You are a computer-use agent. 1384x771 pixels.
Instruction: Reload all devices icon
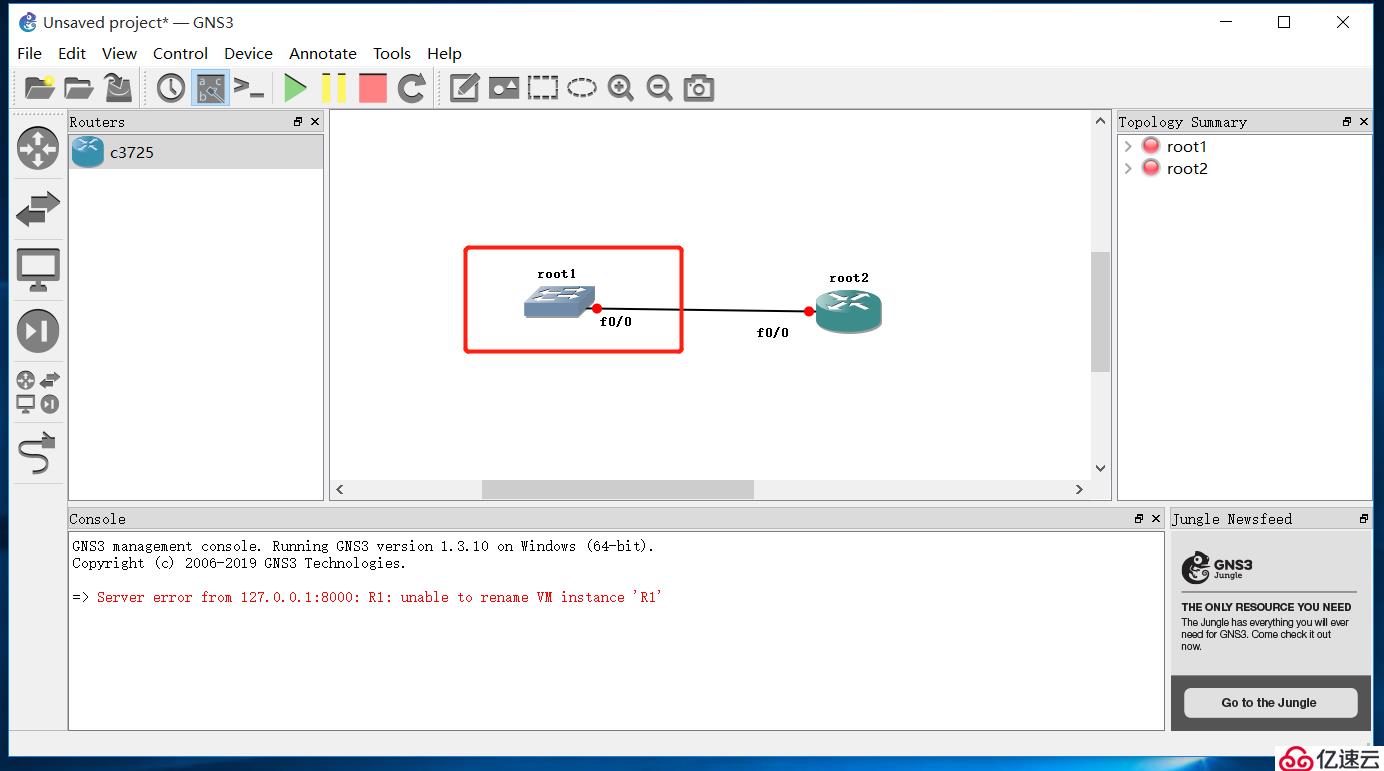point(412,88)
